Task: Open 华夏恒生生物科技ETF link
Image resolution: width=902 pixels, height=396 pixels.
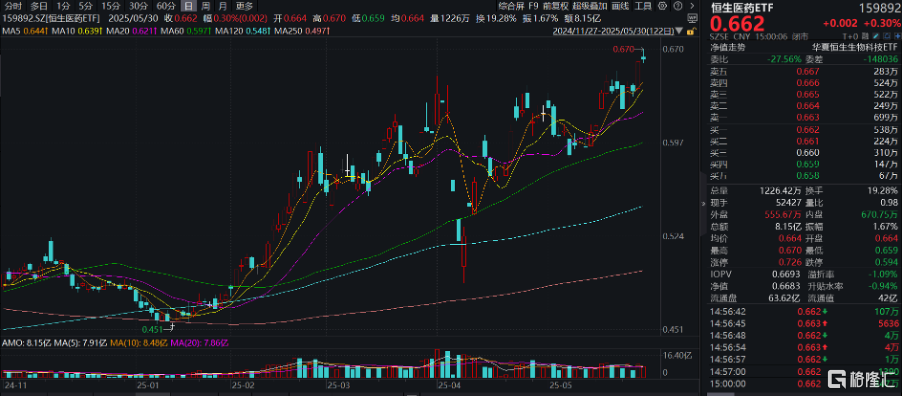Action: 854,48
